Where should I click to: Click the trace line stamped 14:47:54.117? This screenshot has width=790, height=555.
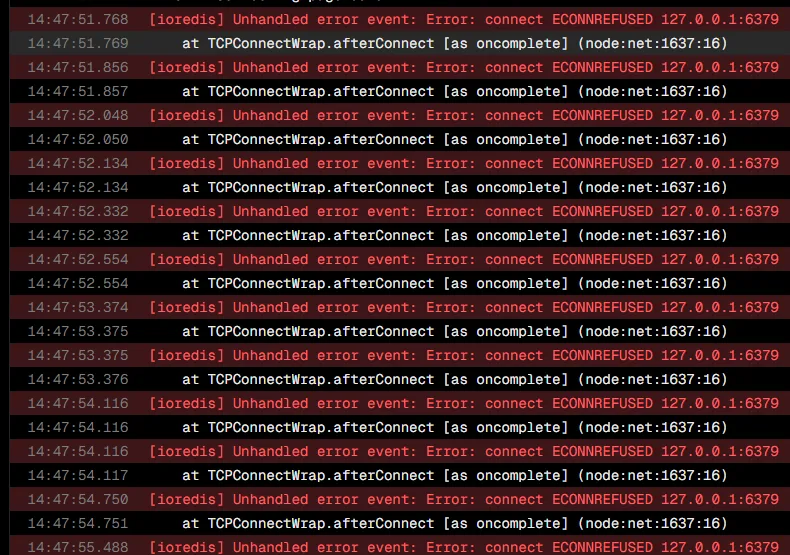pyautogui.click(x=400, y=475)
